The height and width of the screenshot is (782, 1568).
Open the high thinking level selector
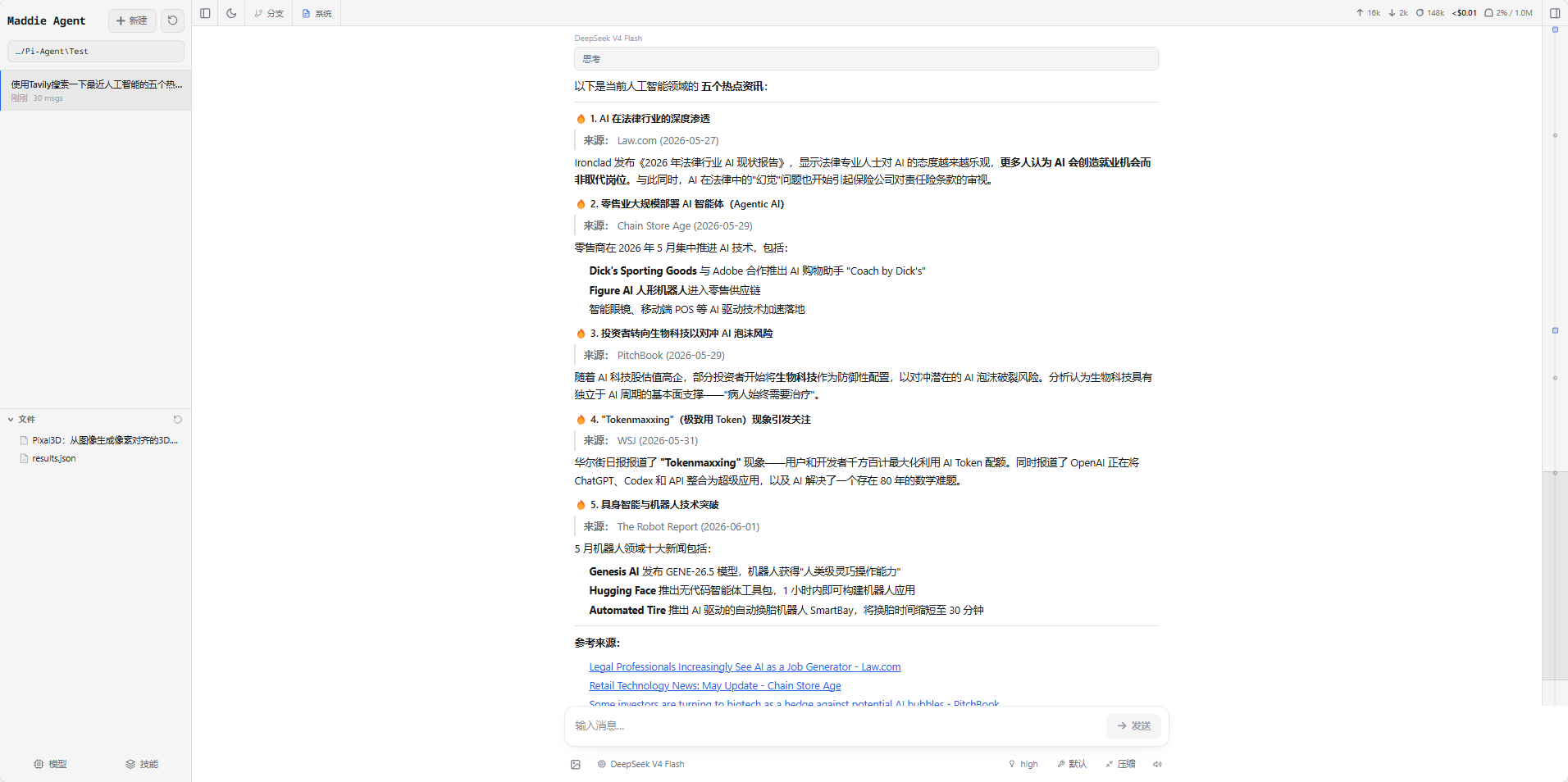click(x=1023, y=764)
